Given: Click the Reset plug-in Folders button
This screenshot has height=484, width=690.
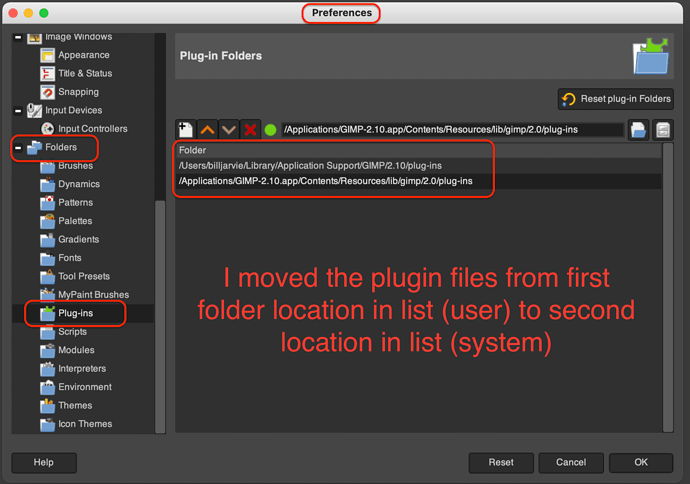Looking at the screenshot, I should 616,99.
